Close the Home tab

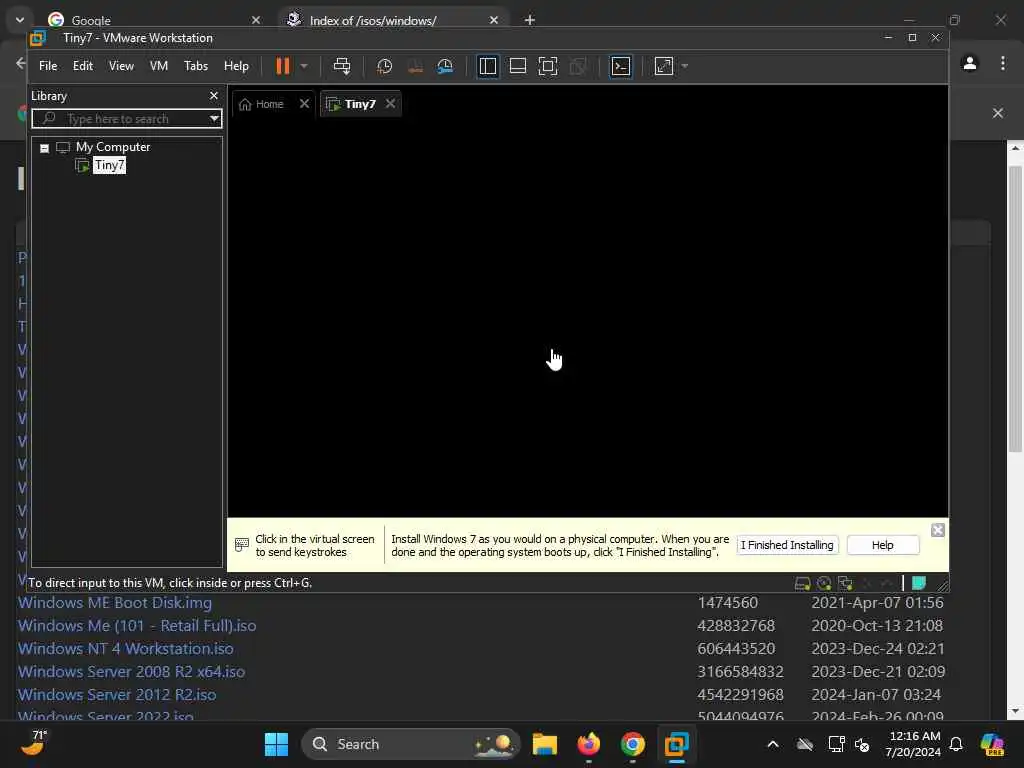coord(304,104)
